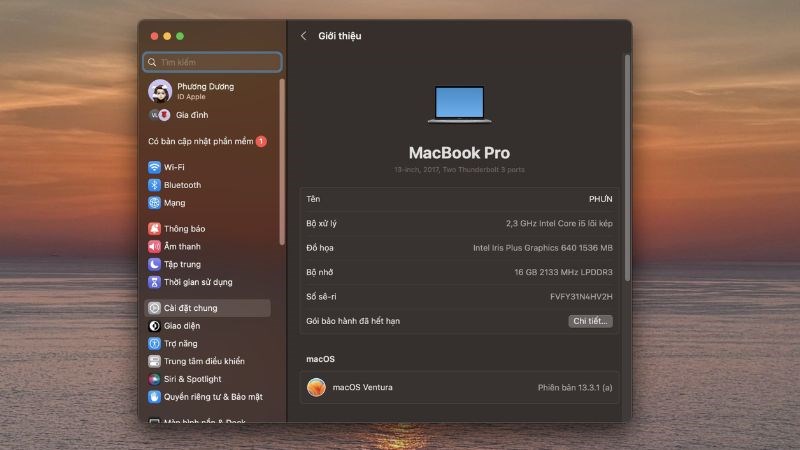Click the main pane vertical scrollbar

[627, 167]
